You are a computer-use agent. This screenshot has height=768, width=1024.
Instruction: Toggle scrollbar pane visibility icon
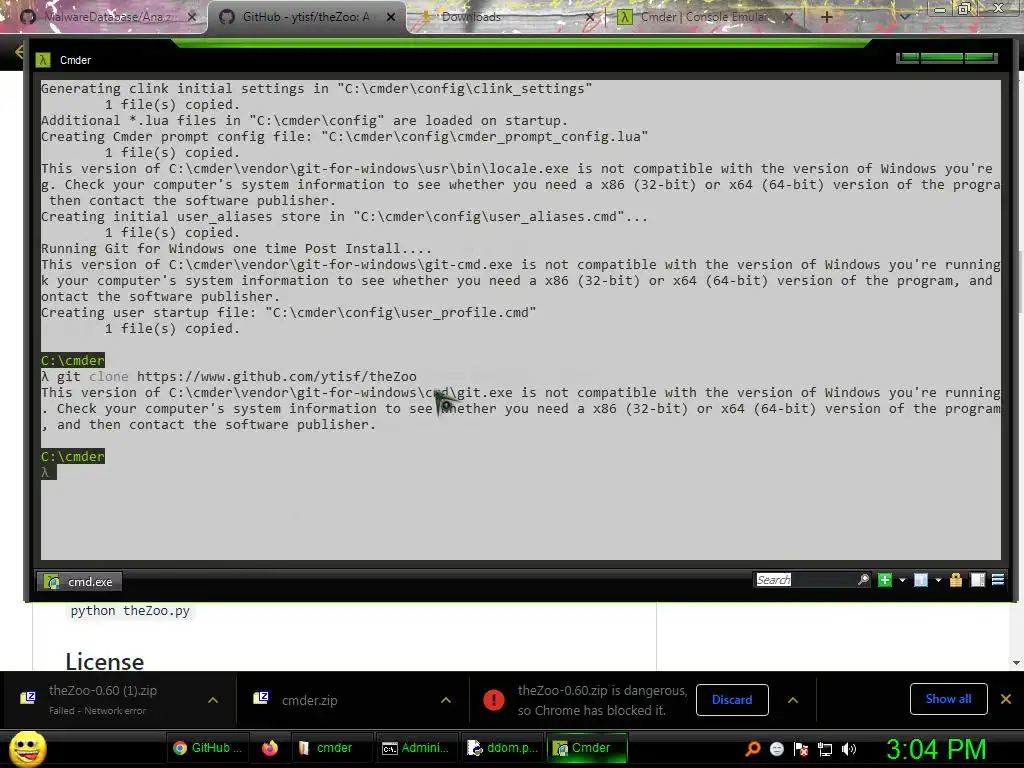pyautogui.click(x=978, y=580)
